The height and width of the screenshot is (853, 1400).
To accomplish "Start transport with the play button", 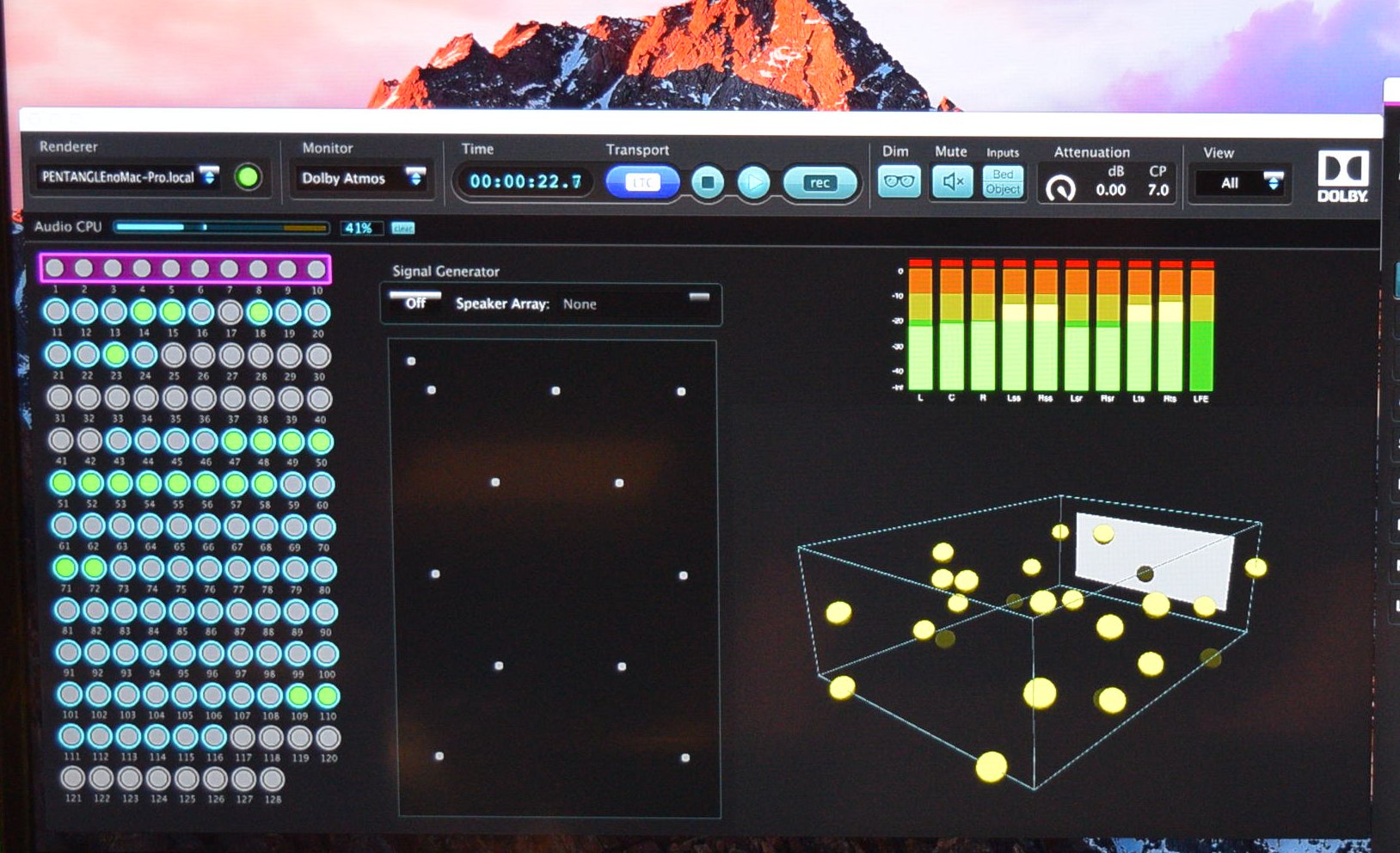I will coord(753,182).
